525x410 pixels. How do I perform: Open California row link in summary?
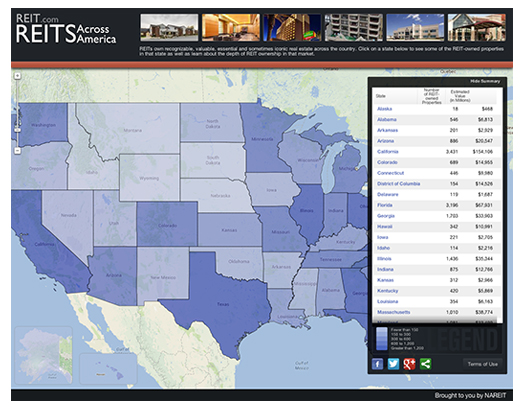click(388, 152)
